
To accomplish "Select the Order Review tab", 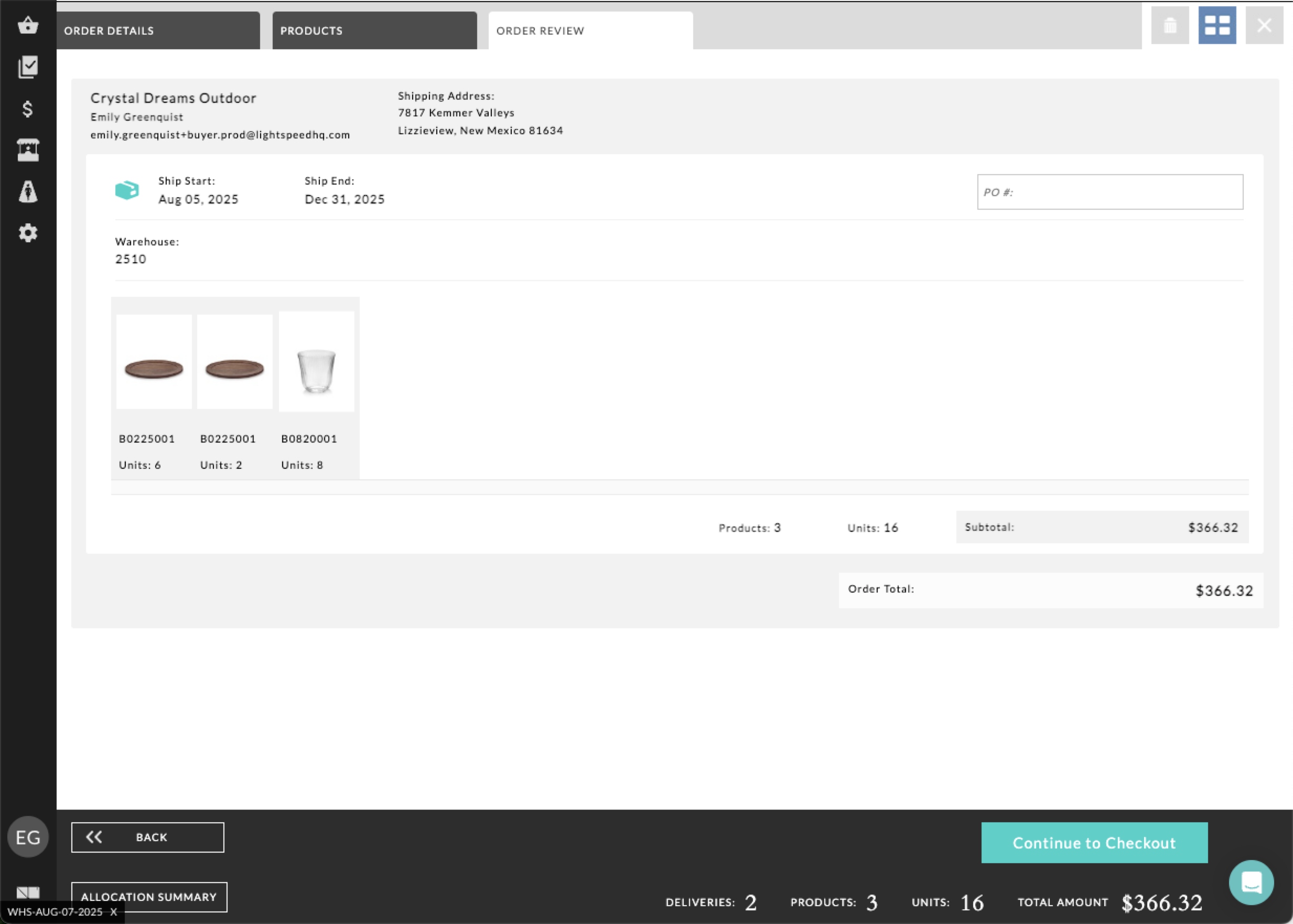I will [x=539, y=31].
